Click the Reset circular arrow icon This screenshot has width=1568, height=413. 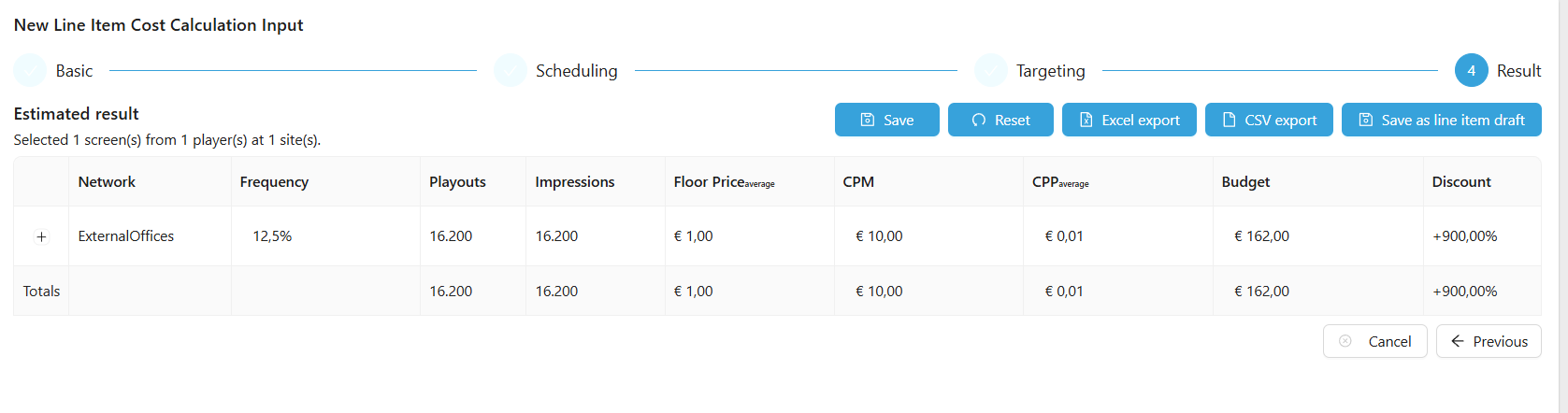979,120
